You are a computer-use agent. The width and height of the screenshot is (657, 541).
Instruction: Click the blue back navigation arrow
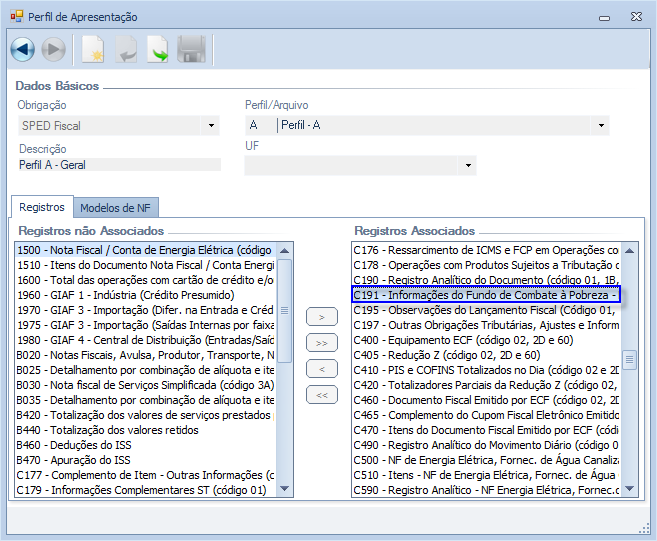(23, 49)
